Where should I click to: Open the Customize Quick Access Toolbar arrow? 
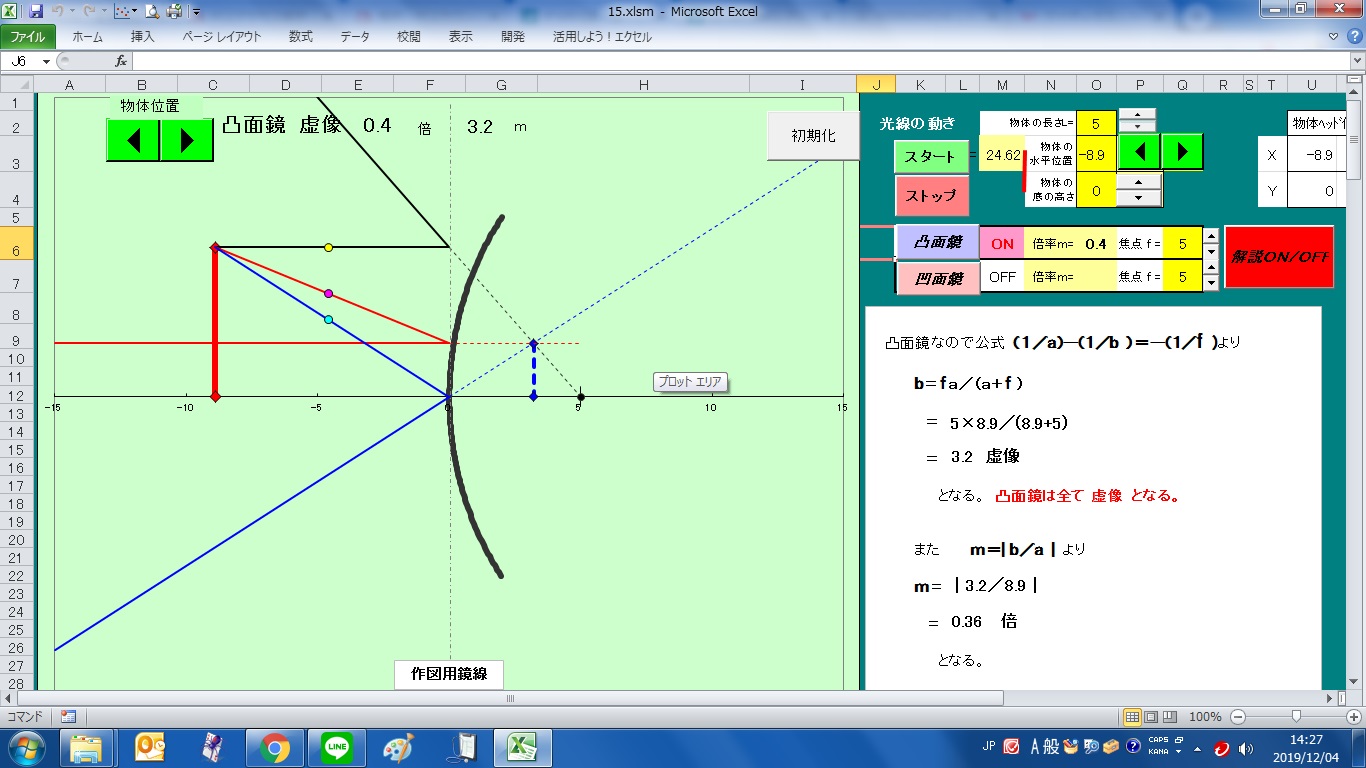point(196,12)
